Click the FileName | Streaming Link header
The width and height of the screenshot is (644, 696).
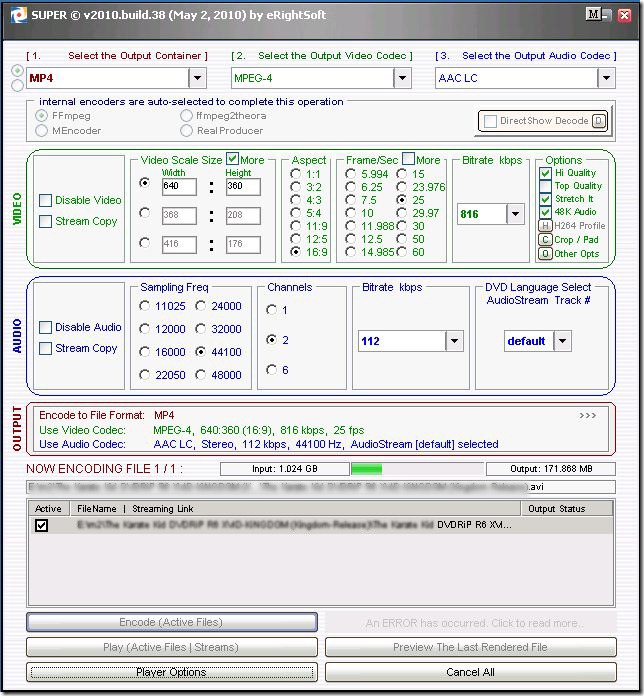pyautogui.click(x=295, y=509)
